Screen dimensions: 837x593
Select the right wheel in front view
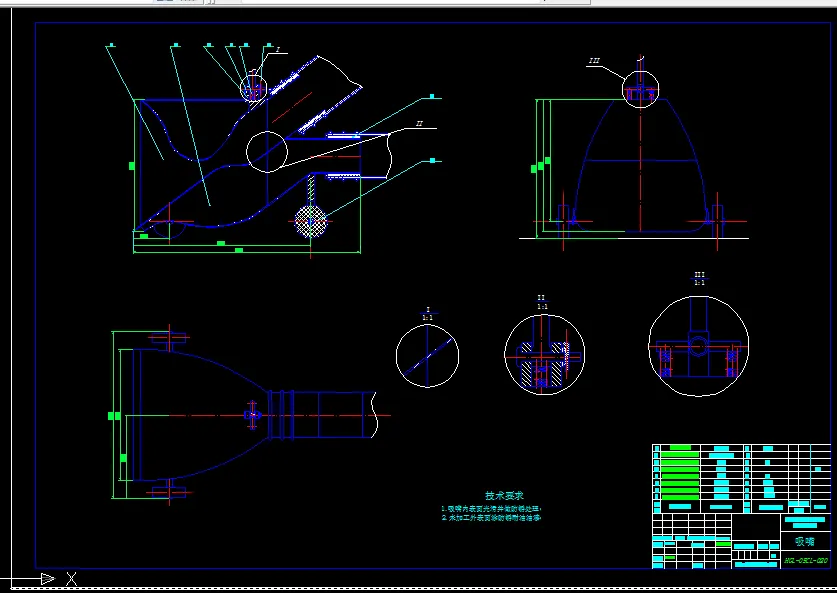pyautogui.click(x=717, y=221)
